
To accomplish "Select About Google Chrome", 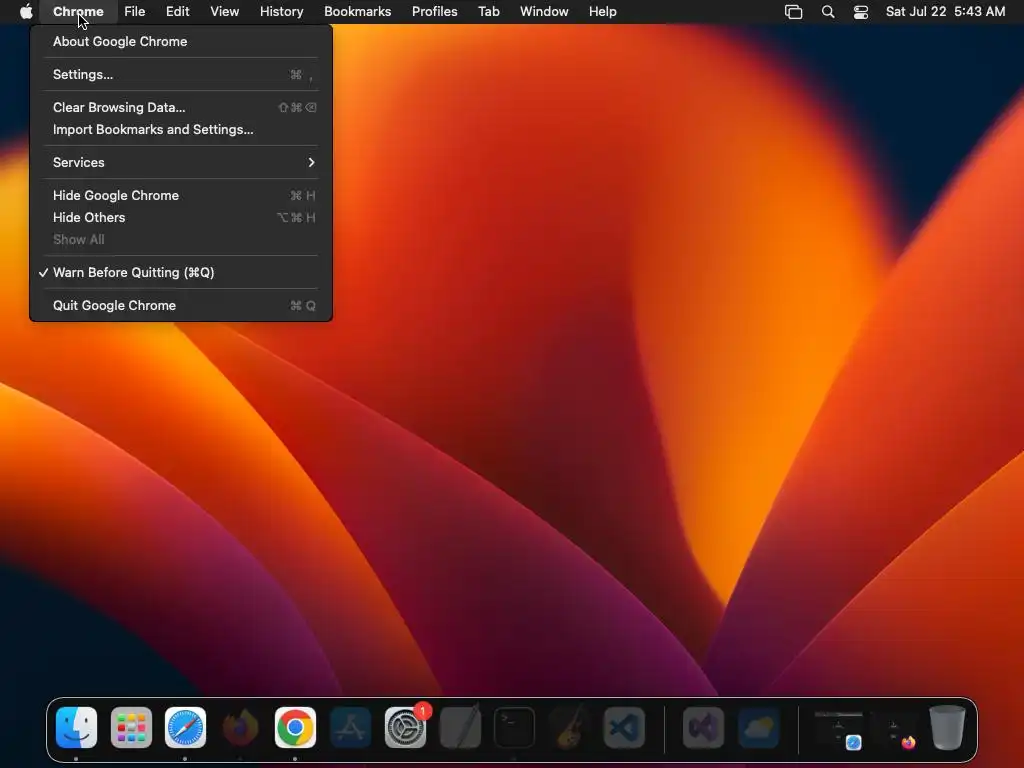I will pyautogui.click(x=181, y=41).
